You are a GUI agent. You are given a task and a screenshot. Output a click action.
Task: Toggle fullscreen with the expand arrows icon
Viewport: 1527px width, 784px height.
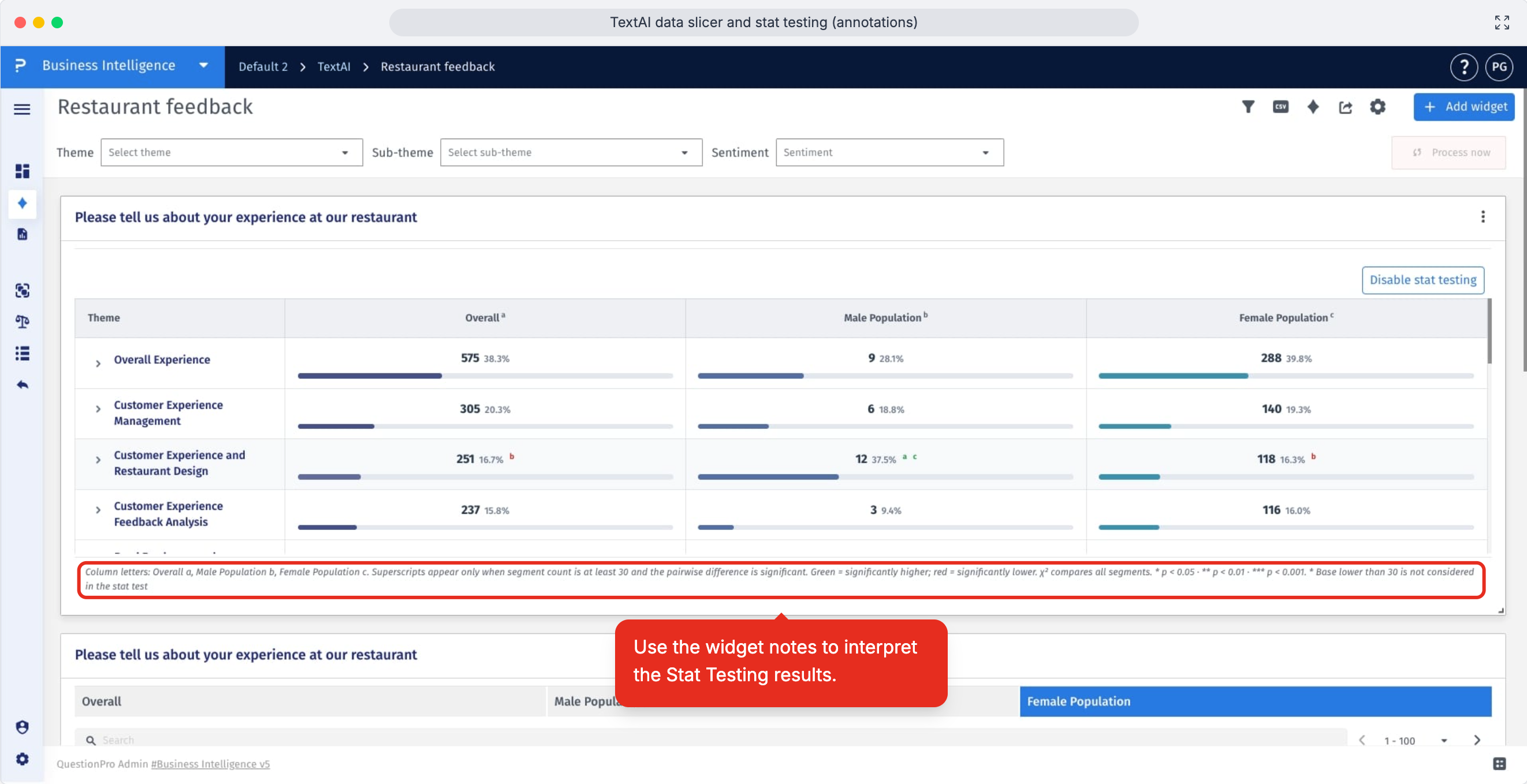[x=1502, y=23]
